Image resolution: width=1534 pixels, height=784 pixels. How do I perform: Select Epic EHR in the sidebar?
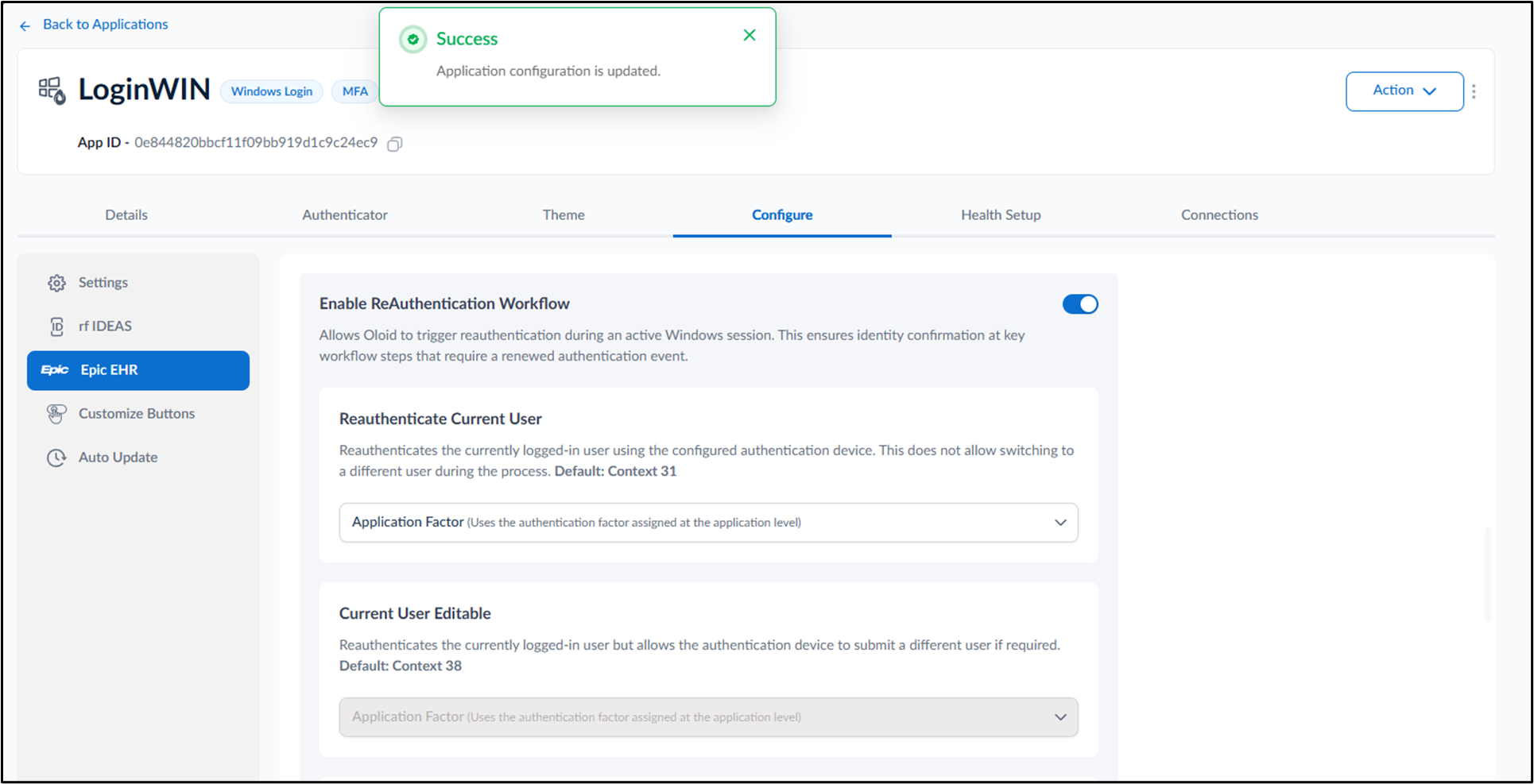point(138,370)
